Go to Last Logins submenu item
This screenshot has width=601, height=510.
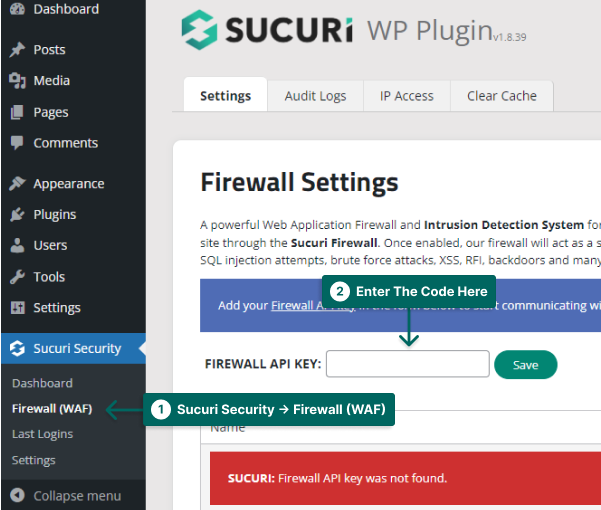pos(42,434)
